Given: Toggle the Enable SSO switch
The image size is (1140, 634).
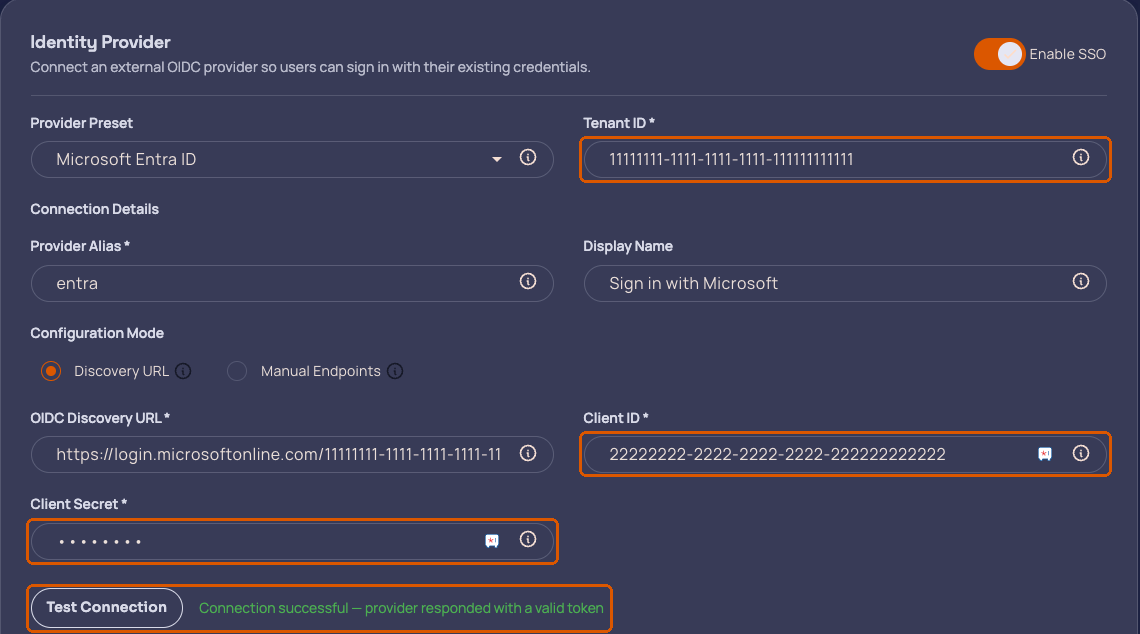Looking at the screenshot, I should click(x=1000, y=54).
